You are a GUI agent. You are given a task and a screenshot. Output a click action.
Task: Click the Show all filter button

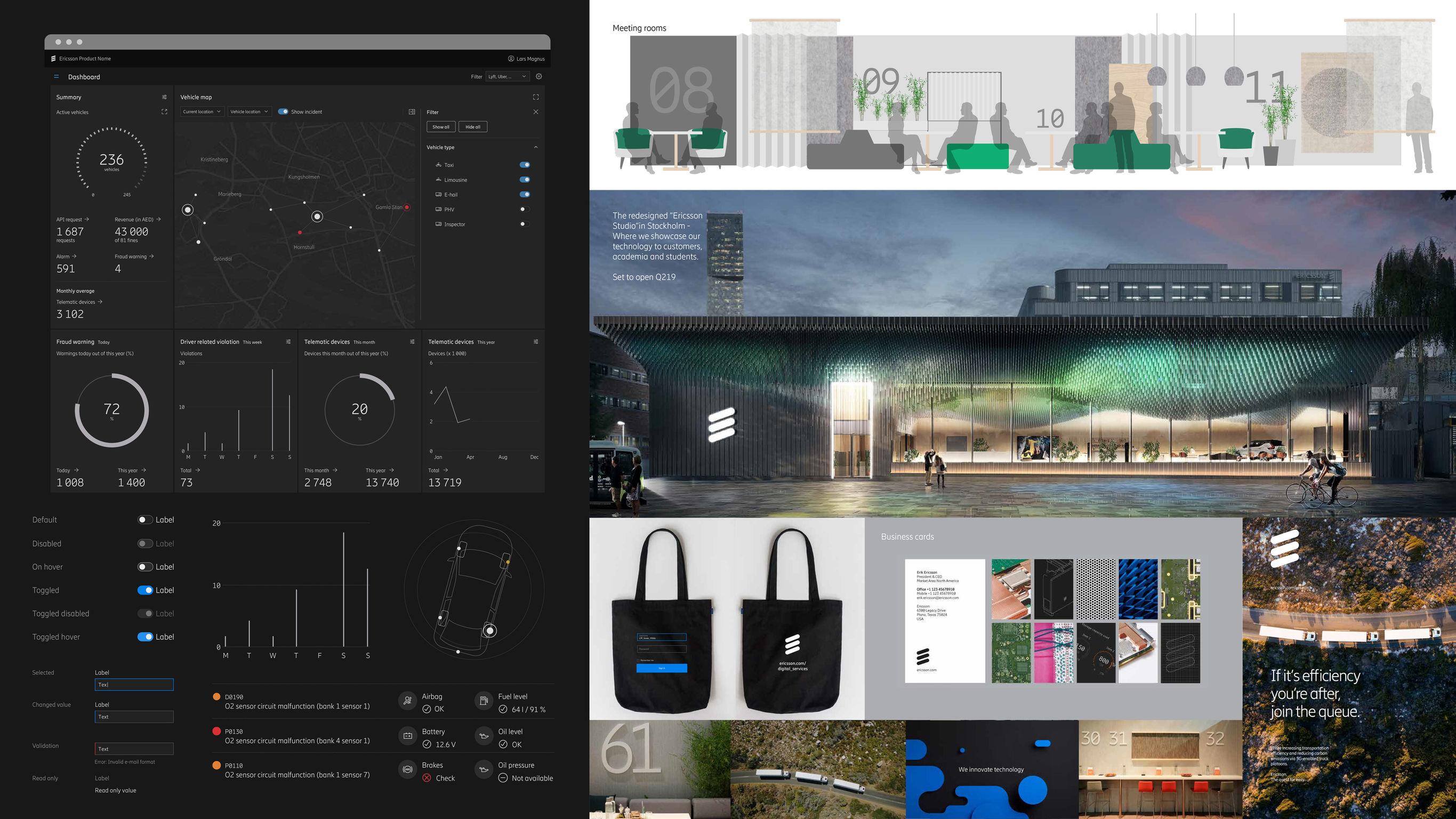pyautogui.click(x=441, y=126)
